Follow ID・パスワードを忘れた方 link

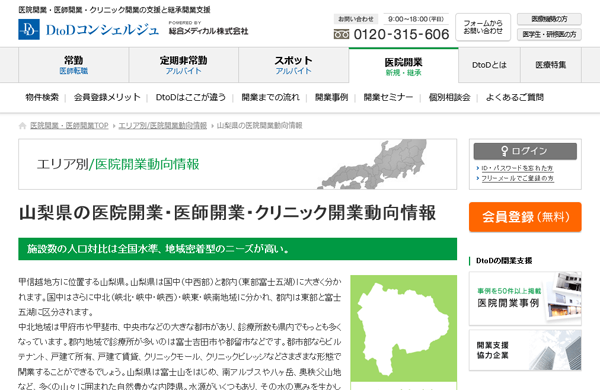[517, 168]
